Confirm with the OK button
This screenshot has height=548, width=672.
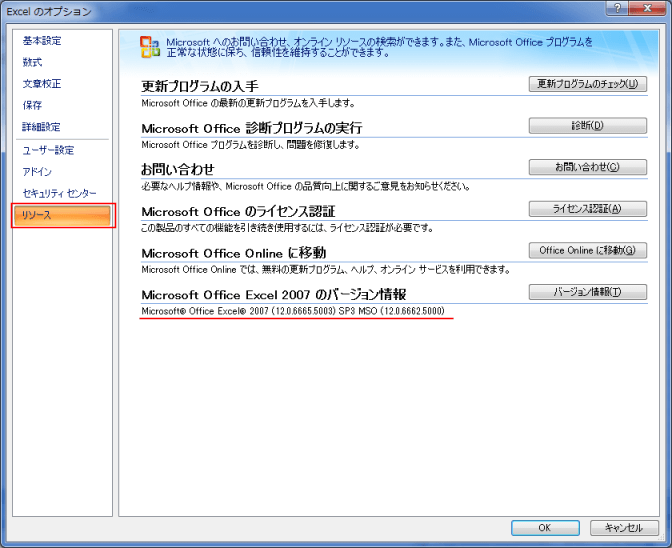point(545,527)
